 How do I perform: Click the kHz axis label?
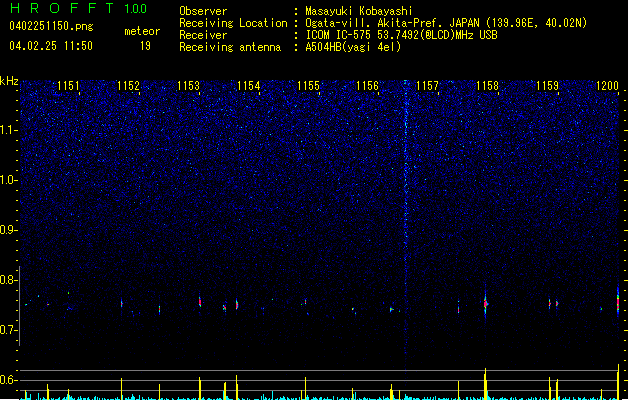[x=9, y=81]
